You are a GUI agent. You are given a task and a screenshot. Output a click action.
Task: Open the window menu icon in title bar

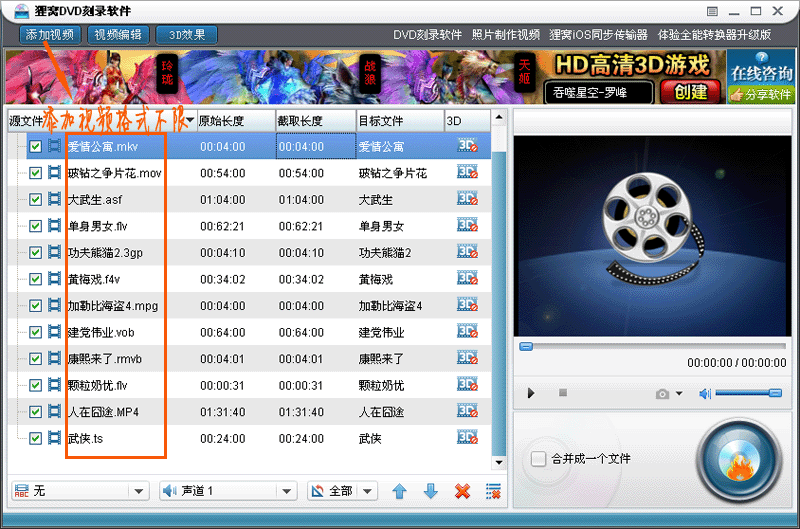click(712, 11)
